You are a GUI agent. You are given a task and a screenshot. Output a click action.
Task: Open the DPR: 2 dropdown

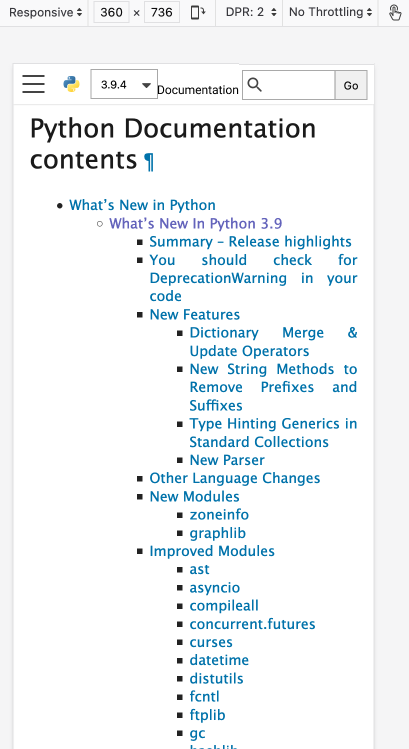251,12
